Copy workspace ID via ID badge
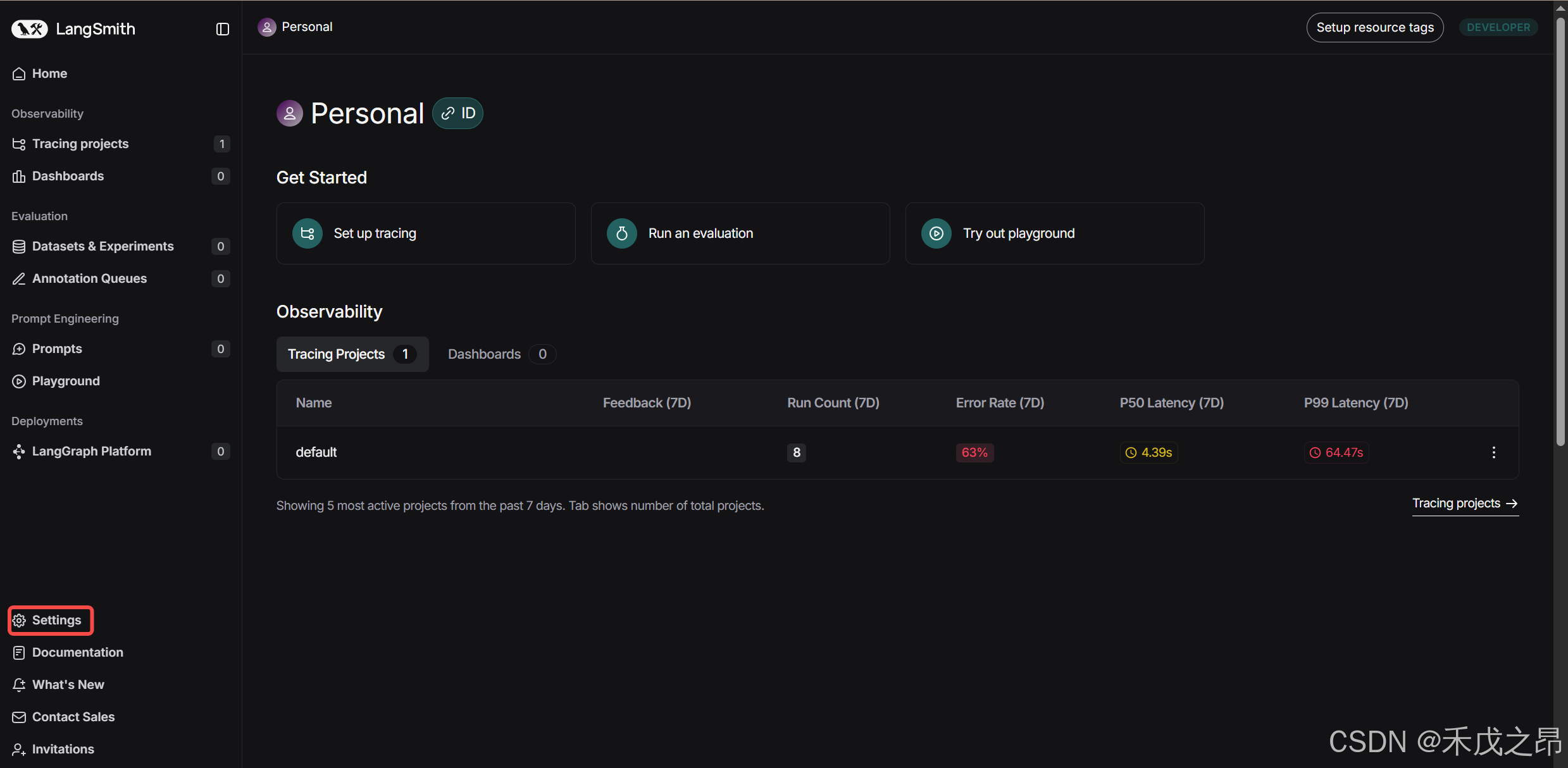1568x768 pixels. (x=457, y=113)
